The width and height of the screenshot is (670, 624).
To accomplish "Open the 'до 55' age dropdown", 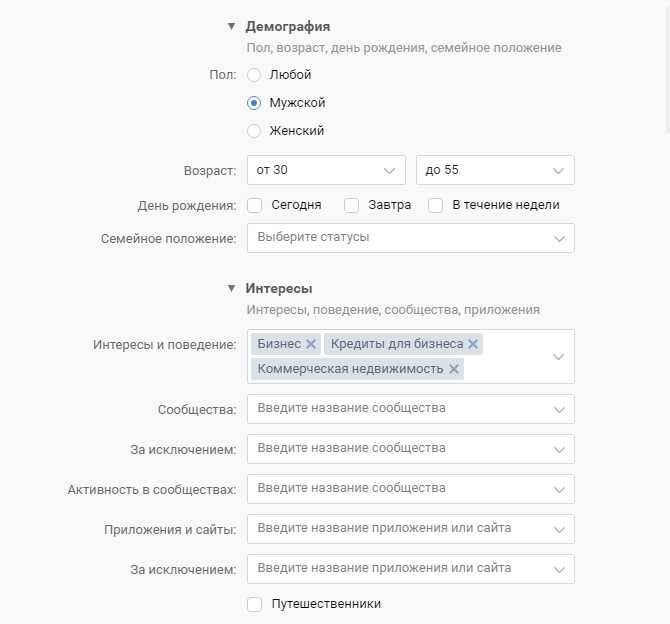I will coord(495,170).
